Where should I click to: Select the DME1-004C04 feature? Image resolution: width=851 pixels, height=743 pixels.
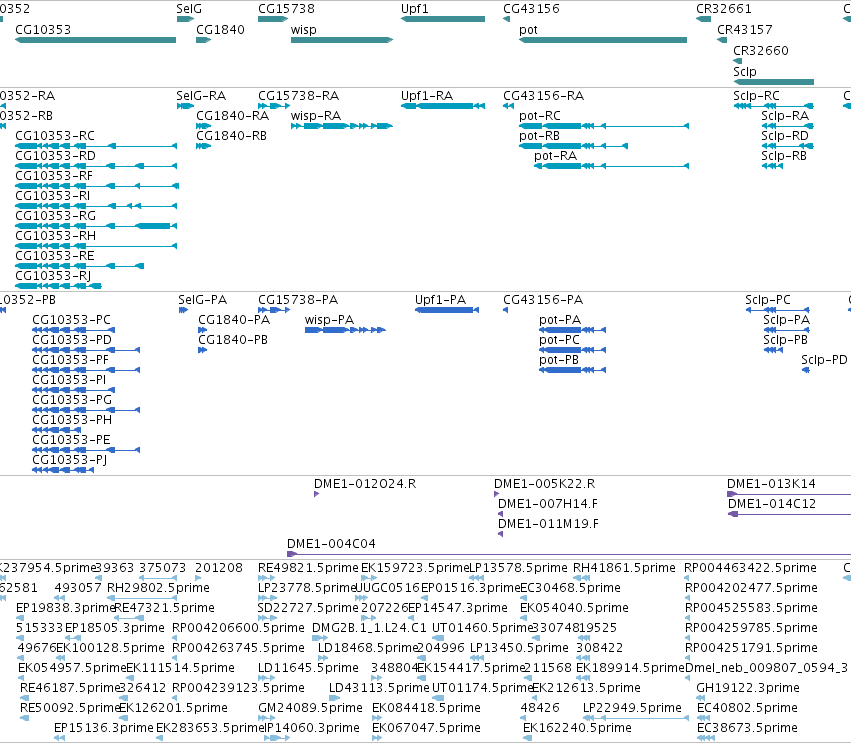click(x=569, y=554)
